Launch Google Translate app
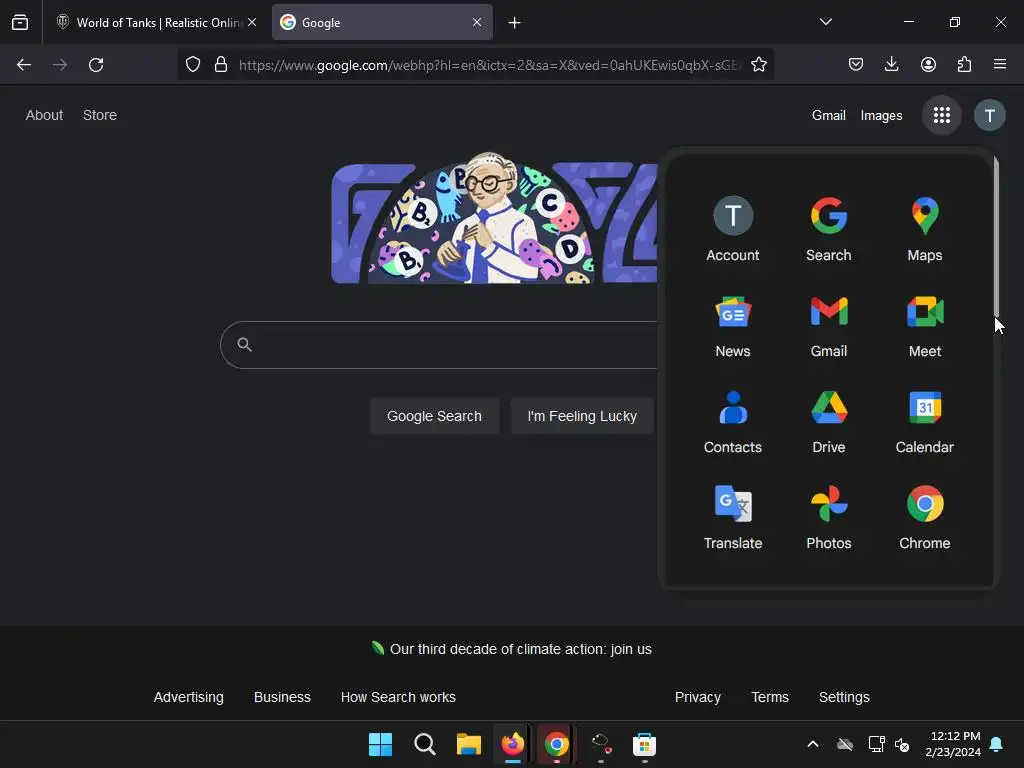 (x=733, y=517)
